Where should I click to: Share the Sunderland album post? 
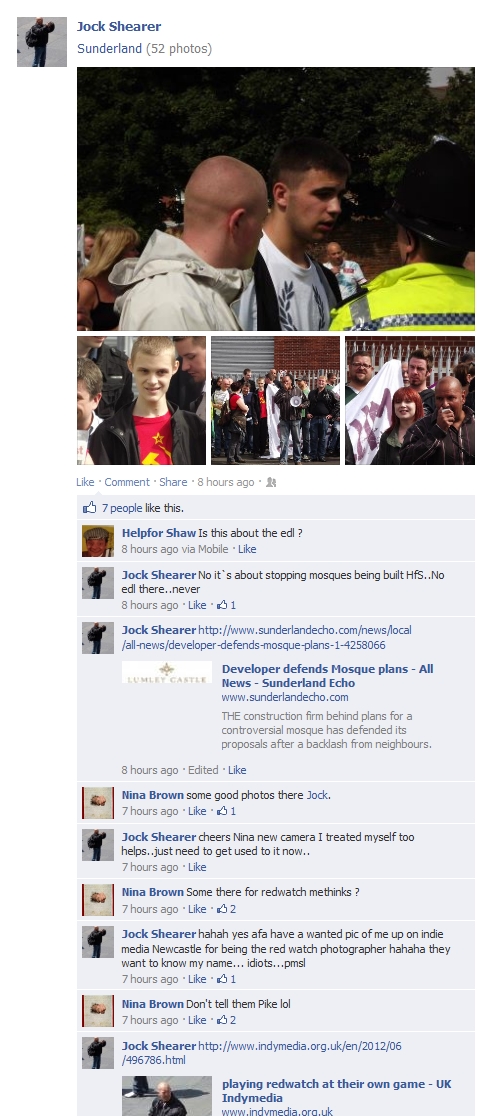click(x=173, y=482)
